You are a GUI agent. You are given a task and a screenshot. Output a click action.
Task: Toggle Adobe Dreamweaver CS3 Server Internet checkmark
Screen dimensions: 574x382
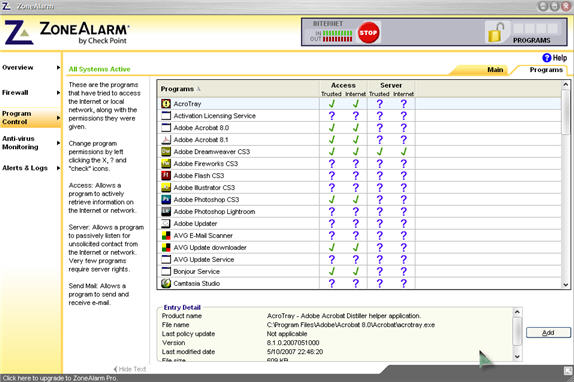(x=403, y=151)
